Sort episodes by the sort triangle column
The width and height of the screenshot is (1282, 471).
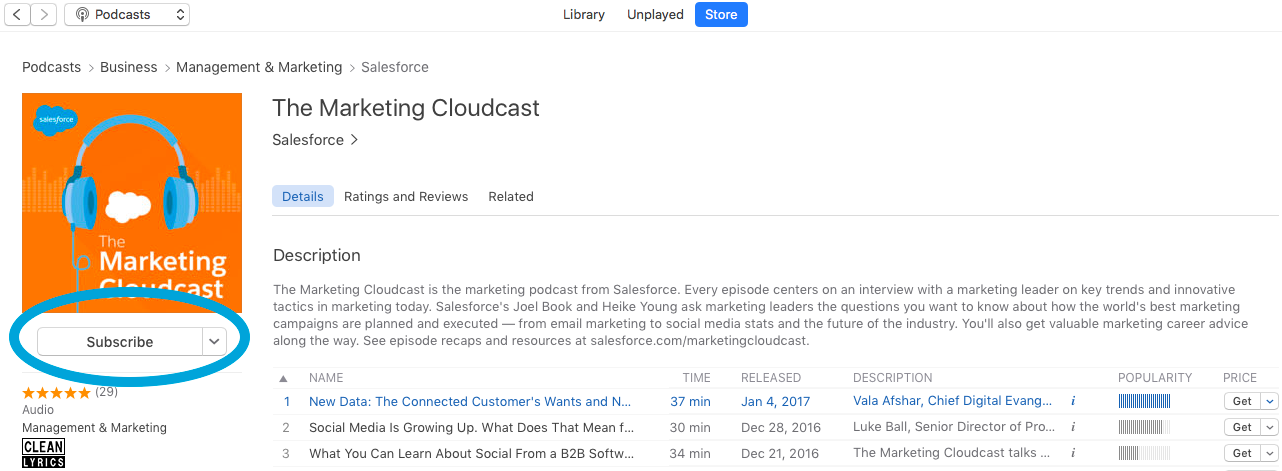(x=283, y=378)
